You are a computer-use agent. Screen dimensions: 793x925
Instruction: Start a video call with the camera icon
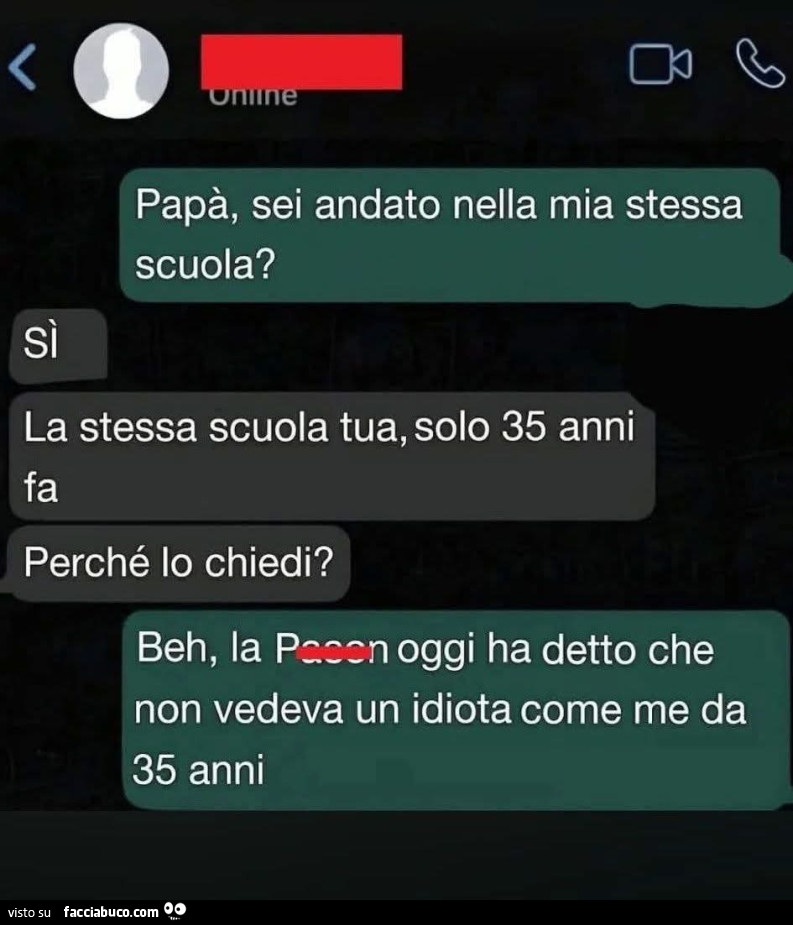(660, 64)
